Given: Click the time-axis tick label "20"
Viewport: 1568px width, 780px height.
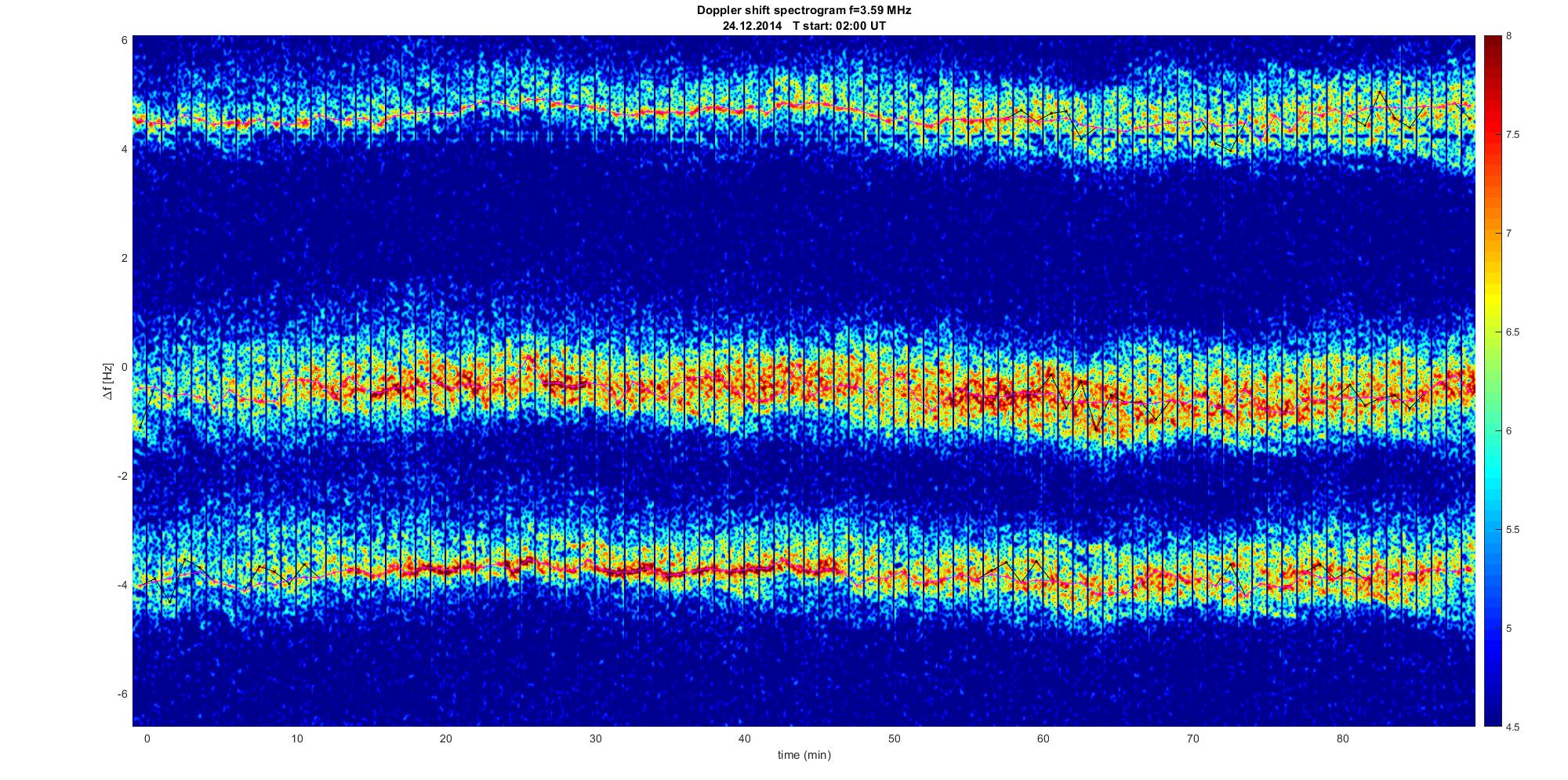Looking at the screenshot, I should pos(446,738).
